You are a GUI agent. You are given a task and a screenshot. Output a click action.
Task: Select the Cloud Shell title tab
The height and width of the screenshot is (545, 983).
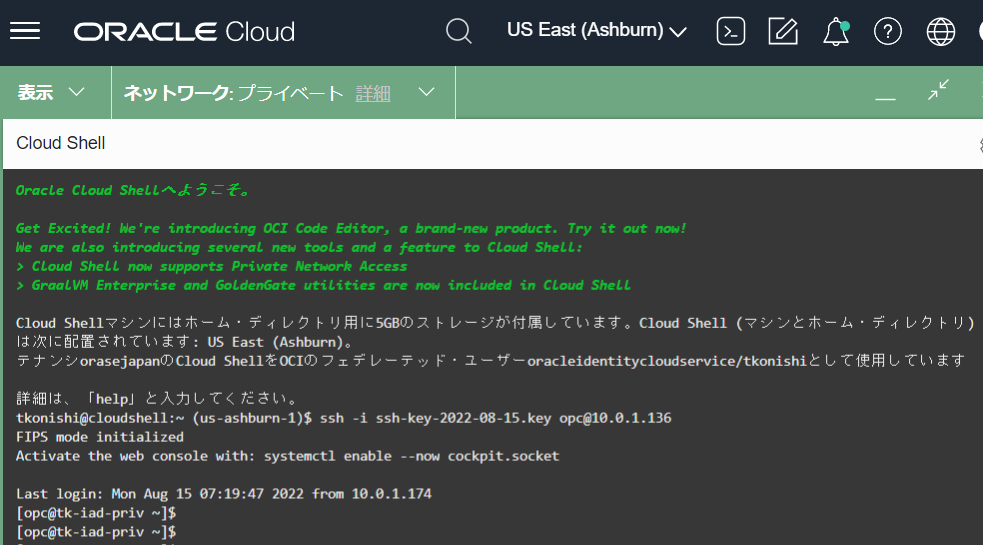[61, 143]
